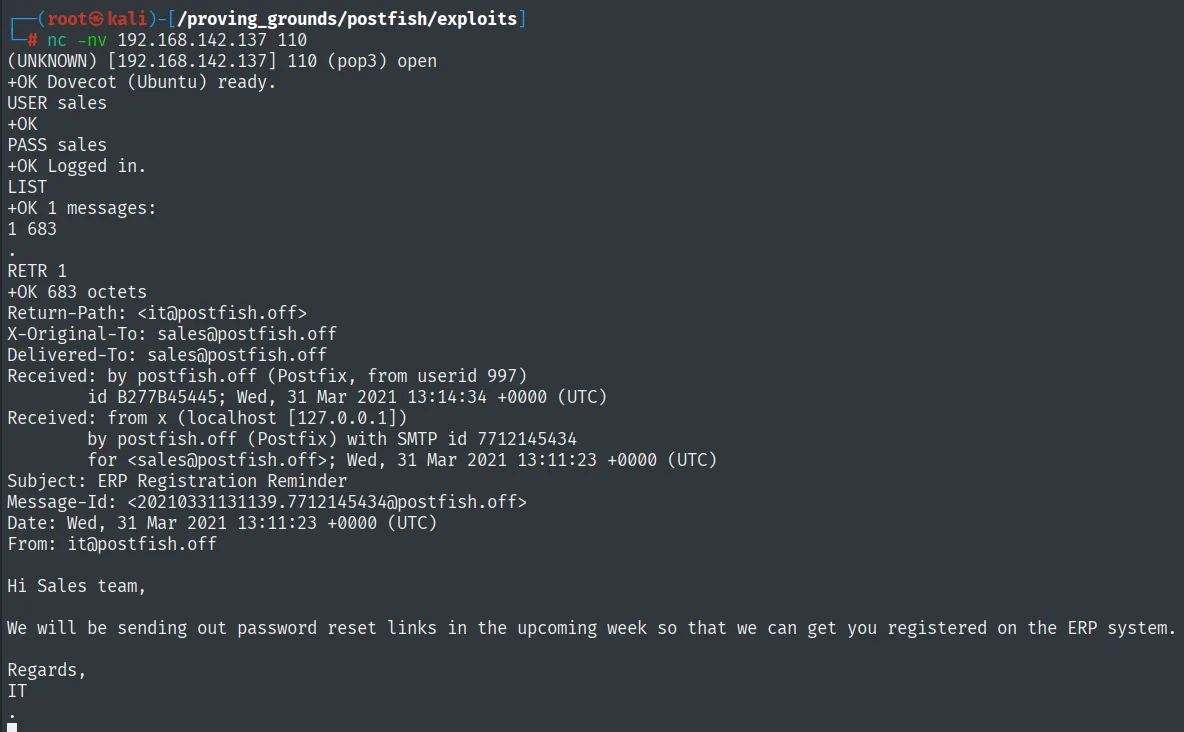This screenshot has height=732, width=1184.
Task: Click the nc command text
Action: tap(57, 40)
